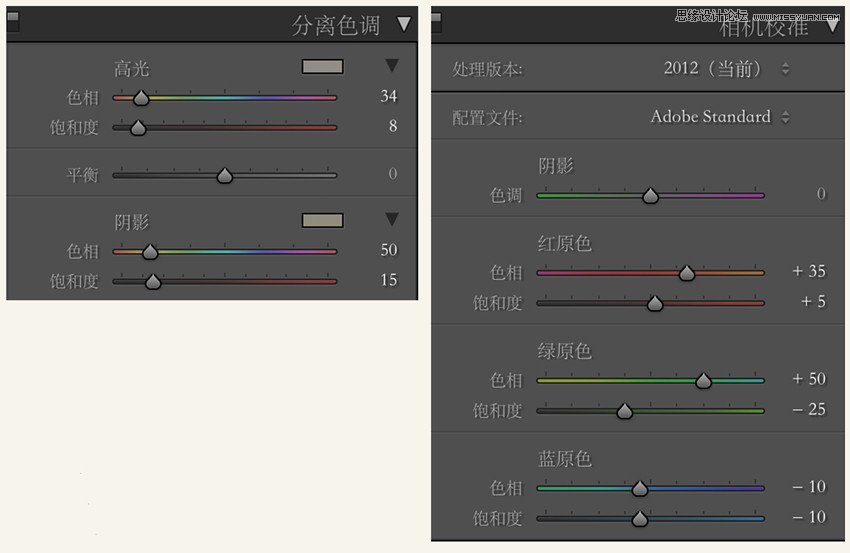
Task: Expand the 高光 color picker arrow
Action: tap(391, 66)
